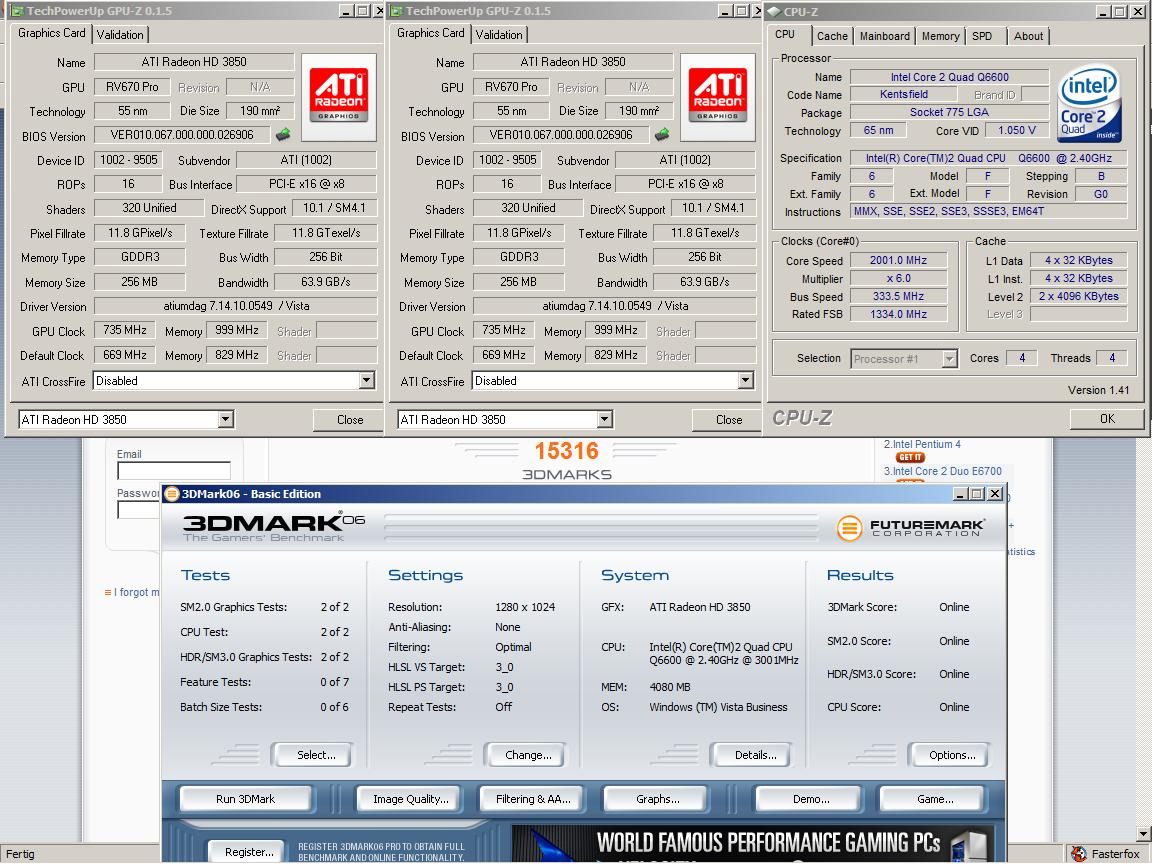
Task: Click the Futuremark Corporation logo
Action: (x=910, y=528)
